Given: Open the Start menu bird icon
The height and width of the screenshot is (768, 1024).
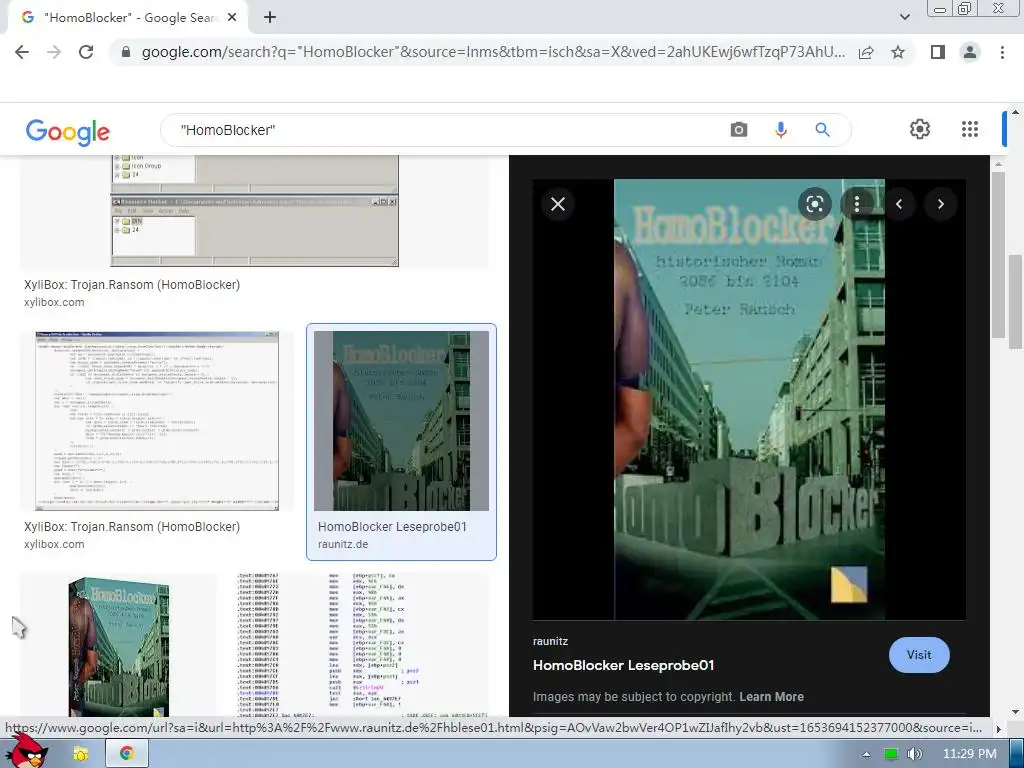Looking at the screenshot, I should click(26, 752).
